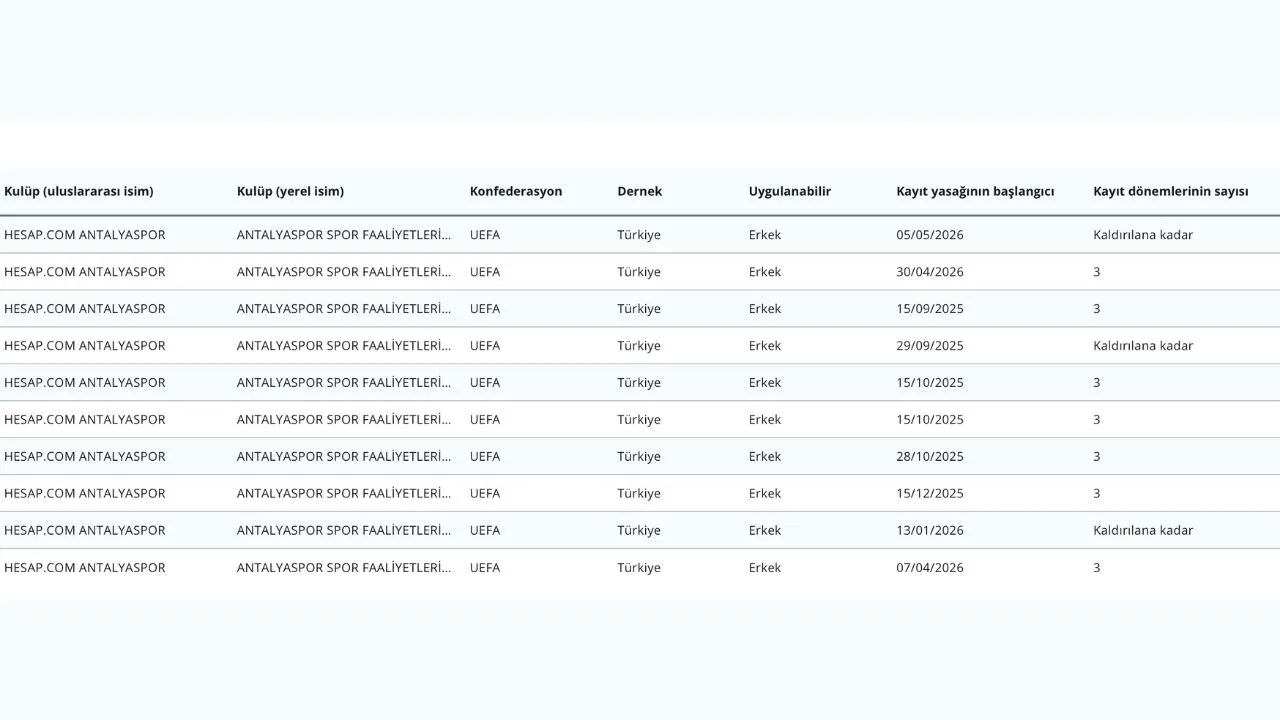Viewport: 1280px width, 720px height.
Task: Click "Erkek" in the 15/12/2025 row
Action: [765, 494]
